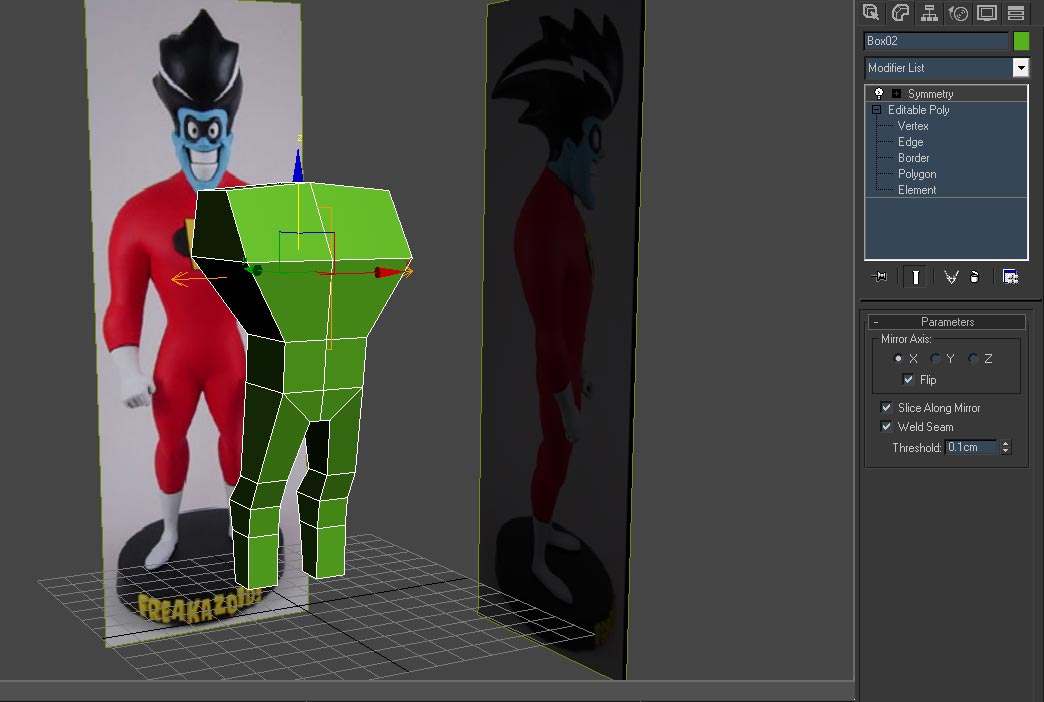Select Vertex sub-object level
The width and height of the screenshot is (1044, 702).
click(913, 126)
